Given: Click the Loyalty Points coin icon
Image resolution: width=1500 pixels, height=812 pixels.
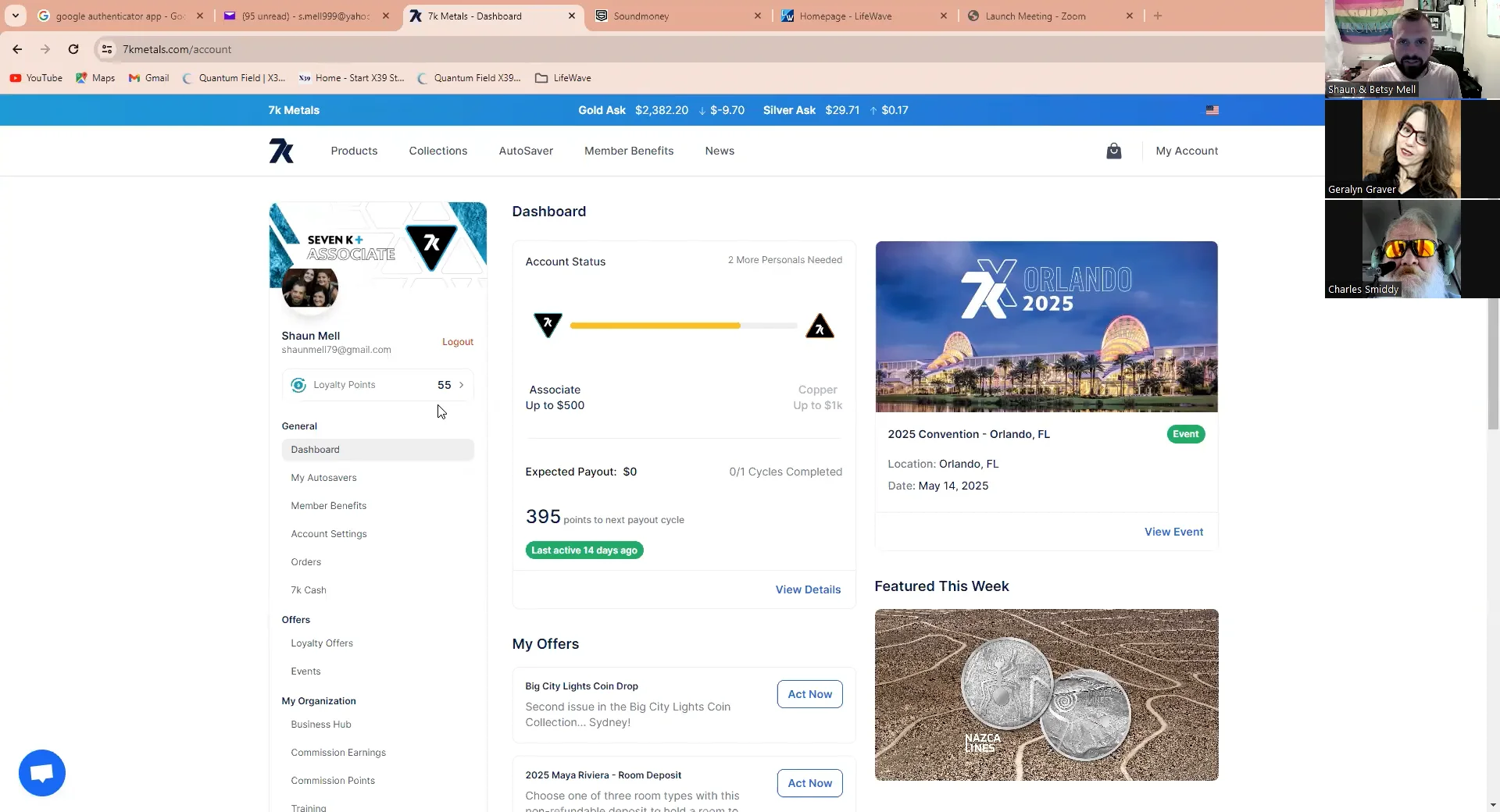Looking at the screenshot, I should coord(298,384).
